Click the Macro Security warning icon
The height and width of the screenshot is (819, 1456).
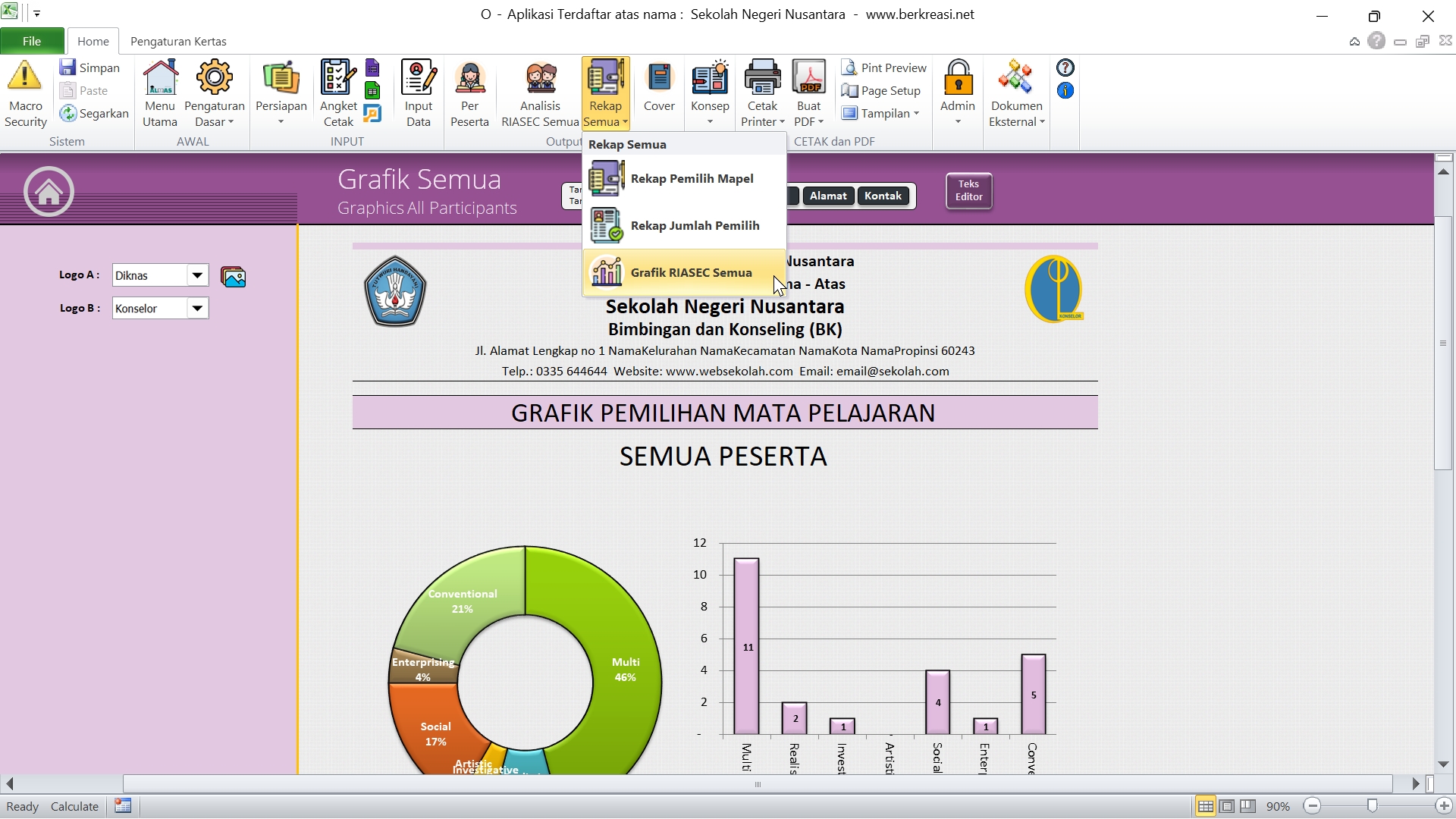tap(25, 76)
